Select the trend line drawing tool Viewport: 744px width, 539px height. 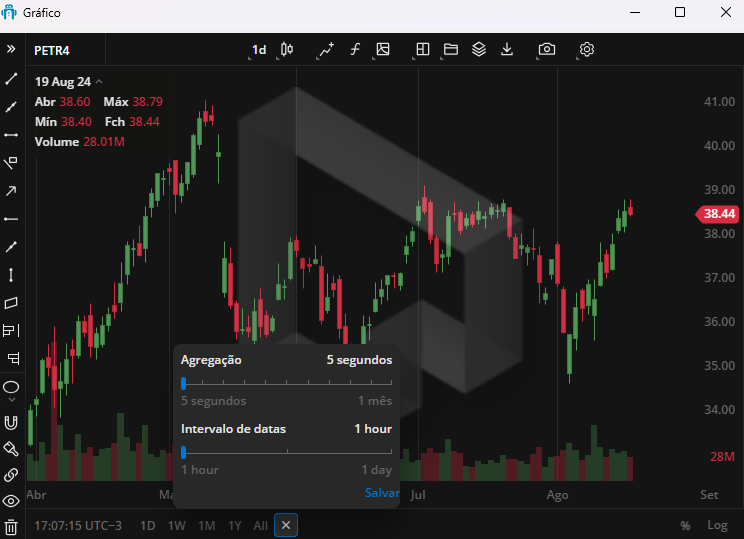coord(11,79)
